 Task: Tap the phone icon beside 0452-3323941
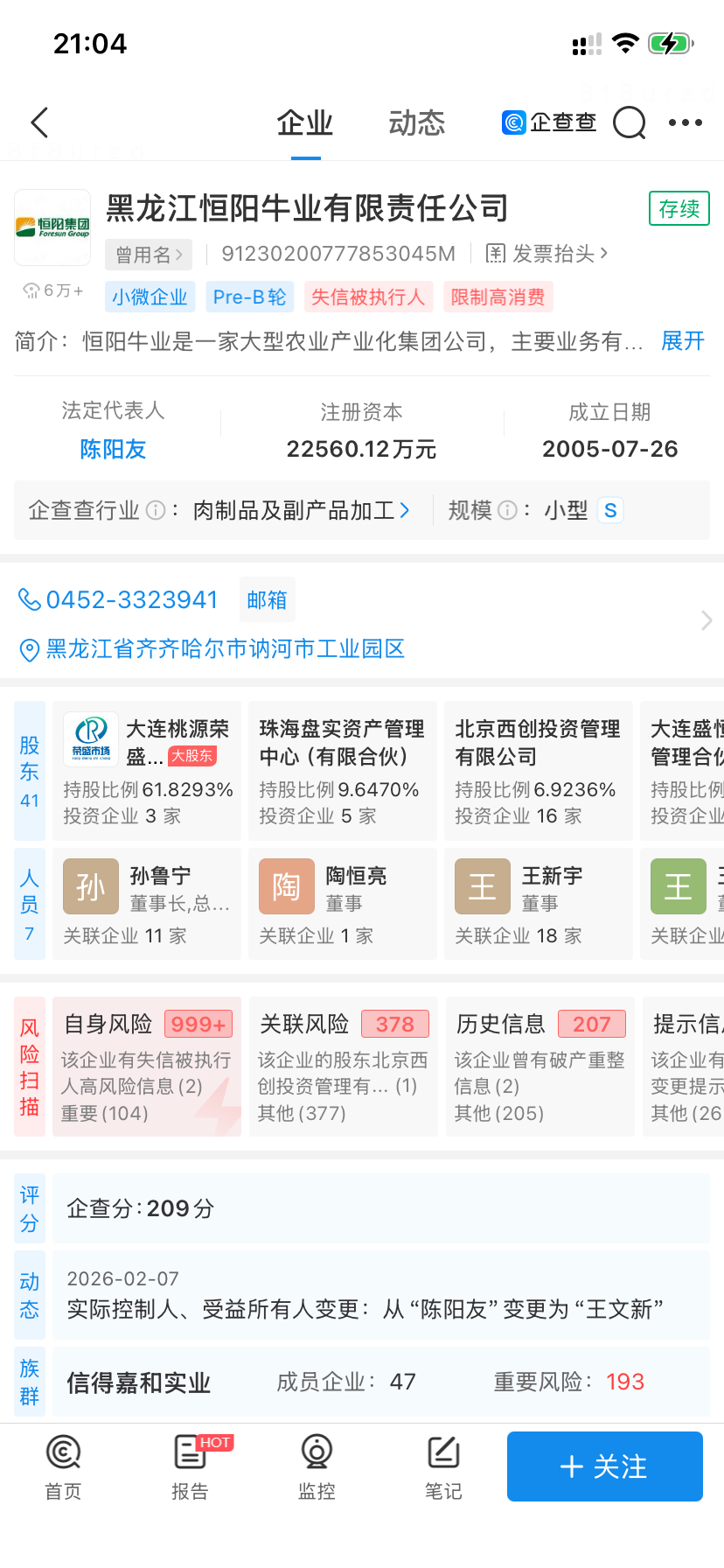coord(30,599)
